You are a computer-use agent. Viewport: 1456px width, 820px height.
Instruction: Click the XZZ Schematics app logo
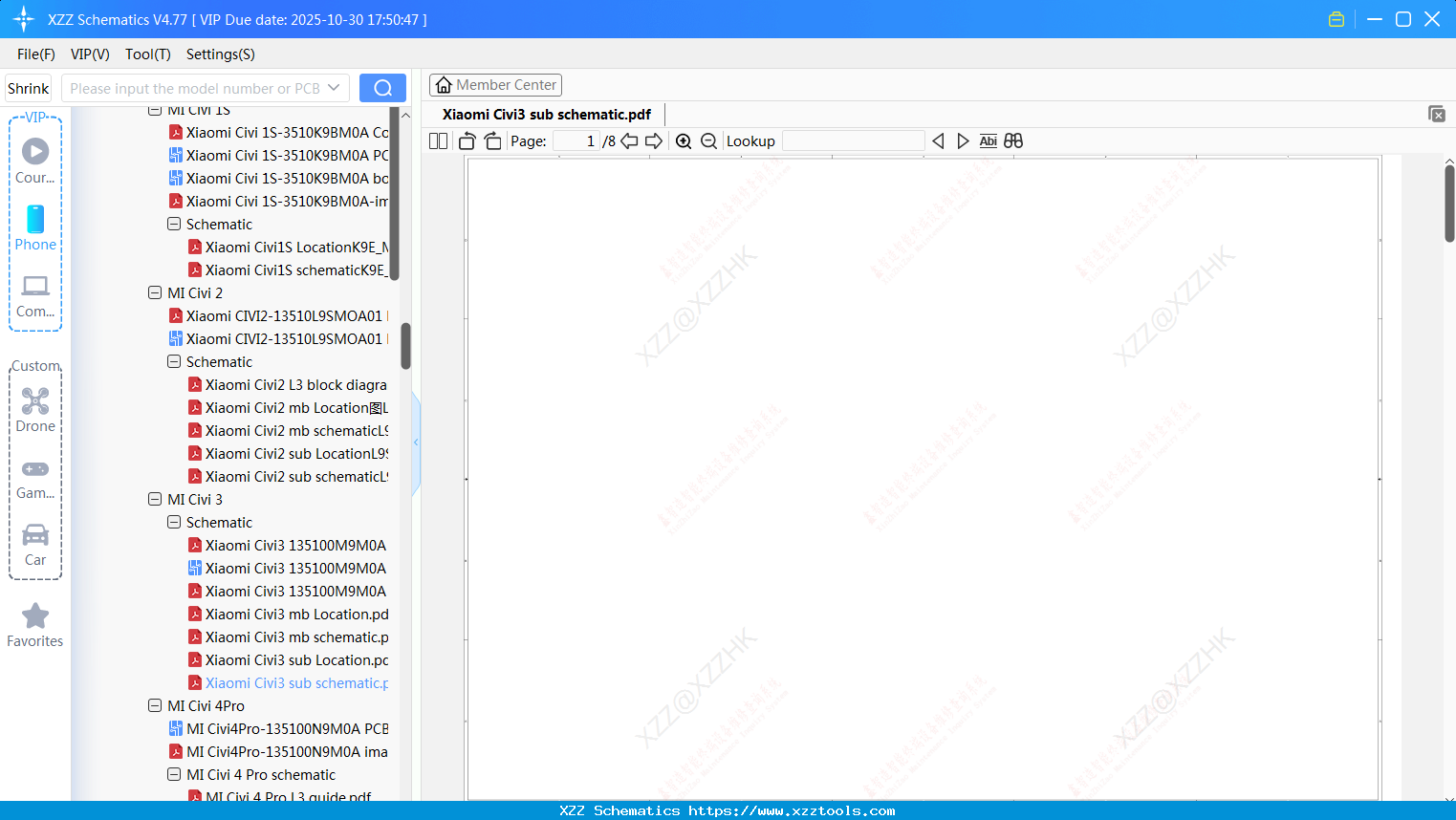point(24,19)
